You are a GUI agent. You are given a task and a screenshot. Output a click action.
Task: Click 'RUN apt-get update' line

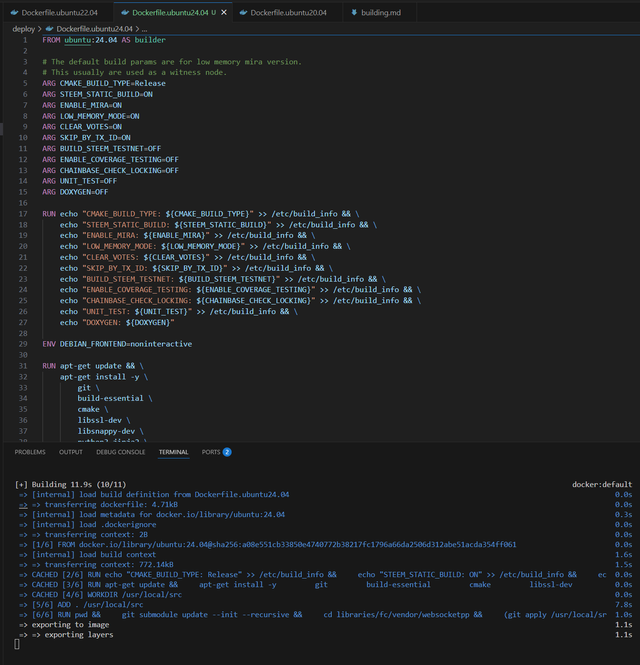pyautogui.click(x=93, y=366)
